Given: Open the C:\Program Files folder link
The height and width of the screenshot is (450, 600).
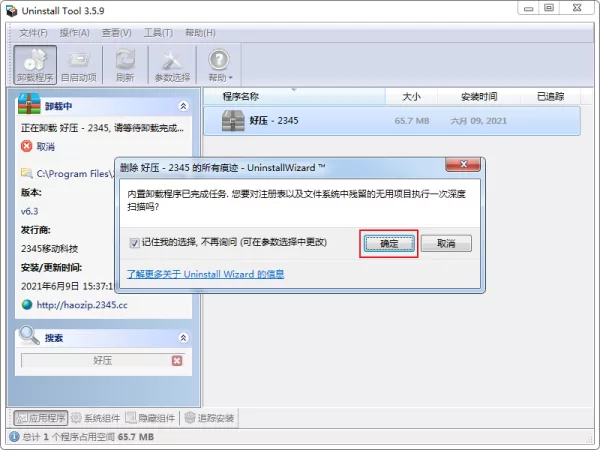Looking at the screenshot, I should pyautogui.click(x=75, y=174).
